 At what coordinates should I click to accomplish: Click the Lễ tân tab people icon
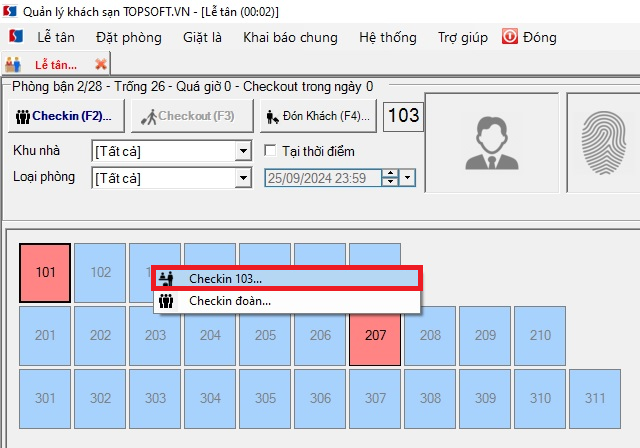13,64
